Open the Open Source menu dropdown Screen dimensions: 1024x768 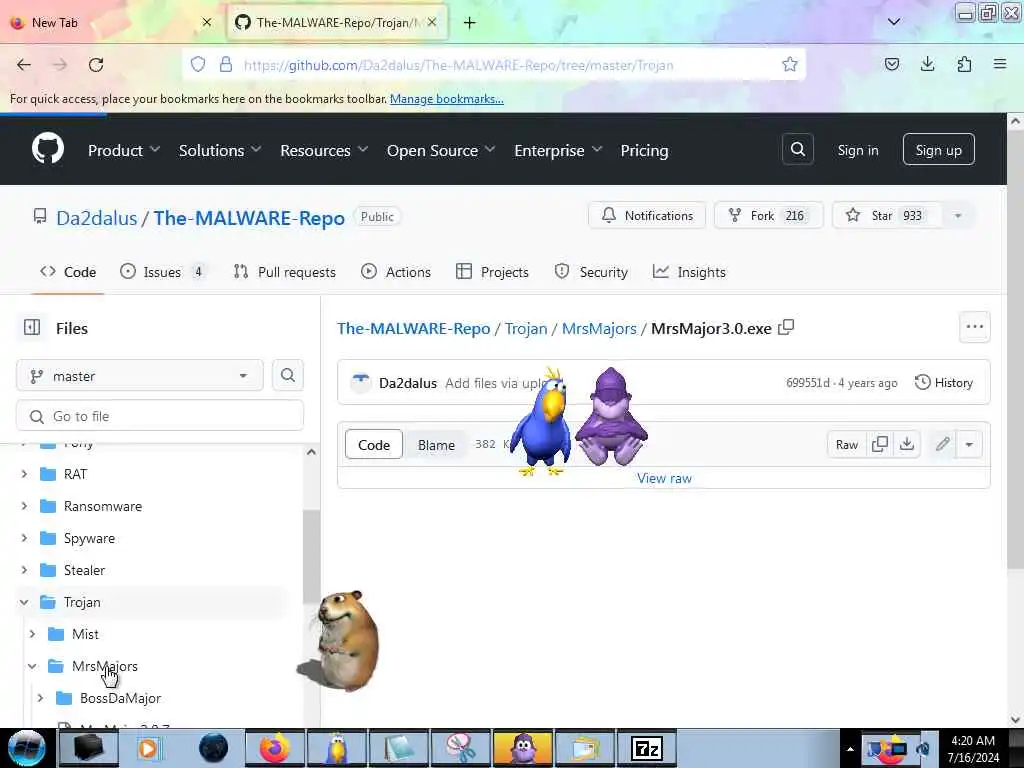[441, 150]
